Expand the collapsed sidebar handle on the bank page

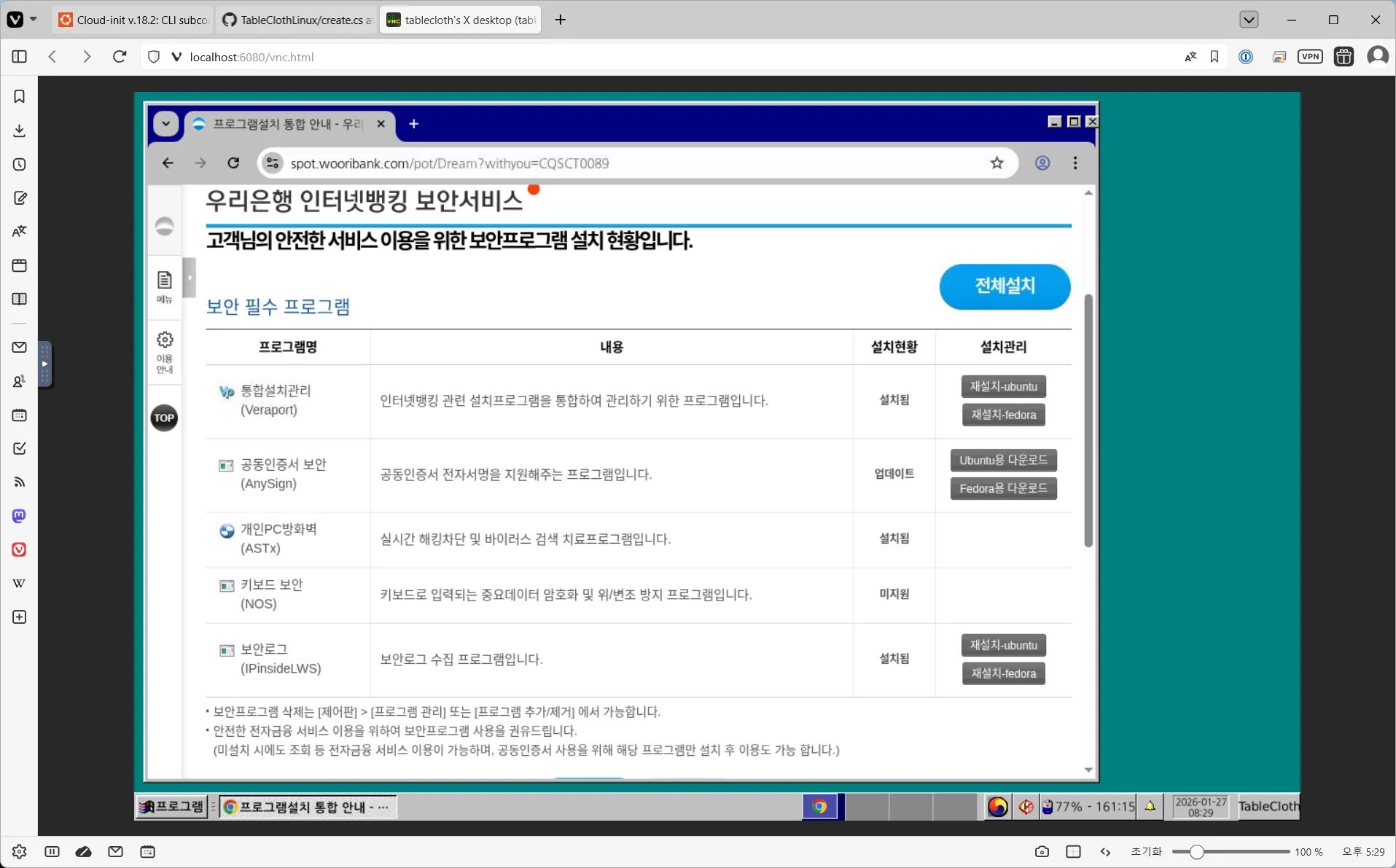(x=190, y=278)
